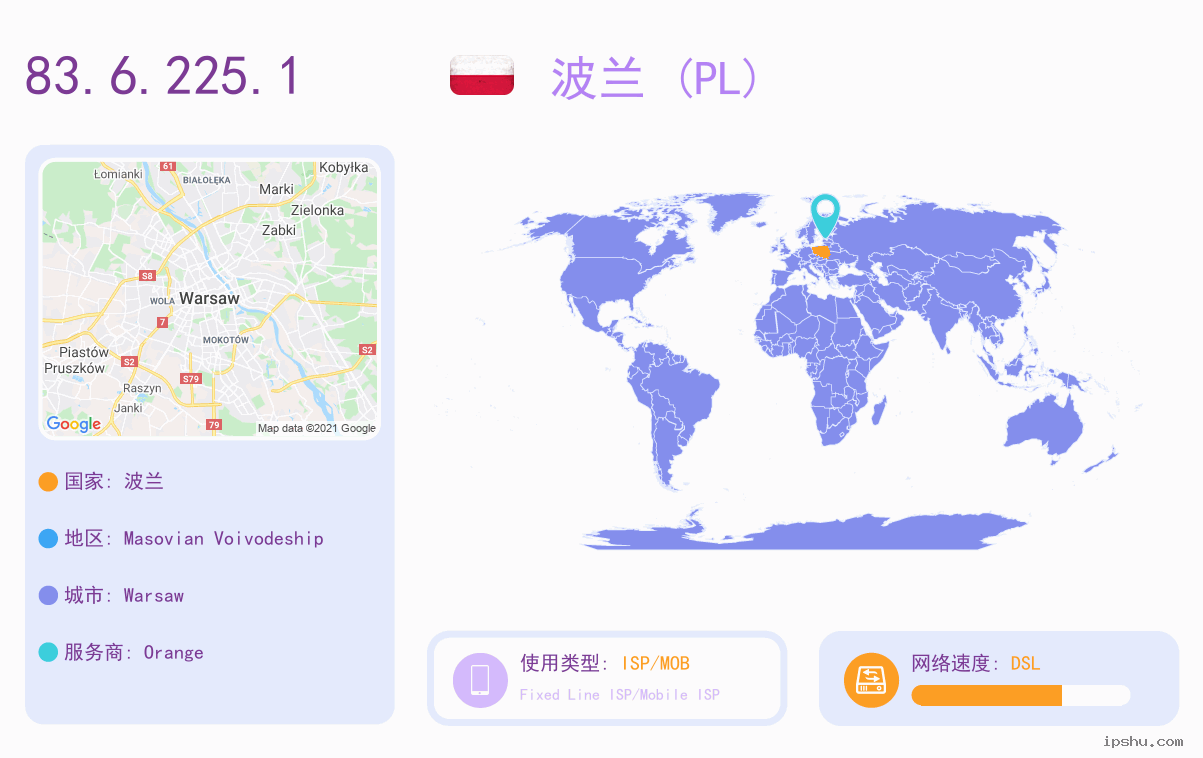The image size is (1203, 758).
Task: Click the Łomianki label on the map
Action: [118, 173]
